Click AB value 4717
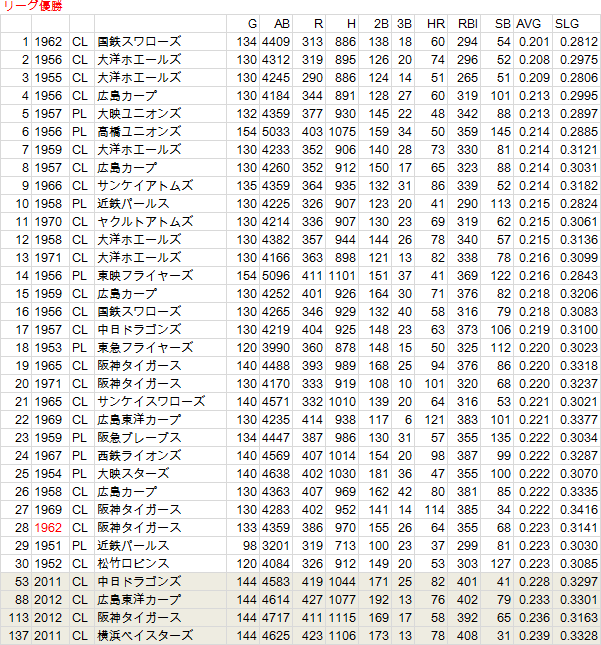The image size is (601, 645). pos(276,617)
